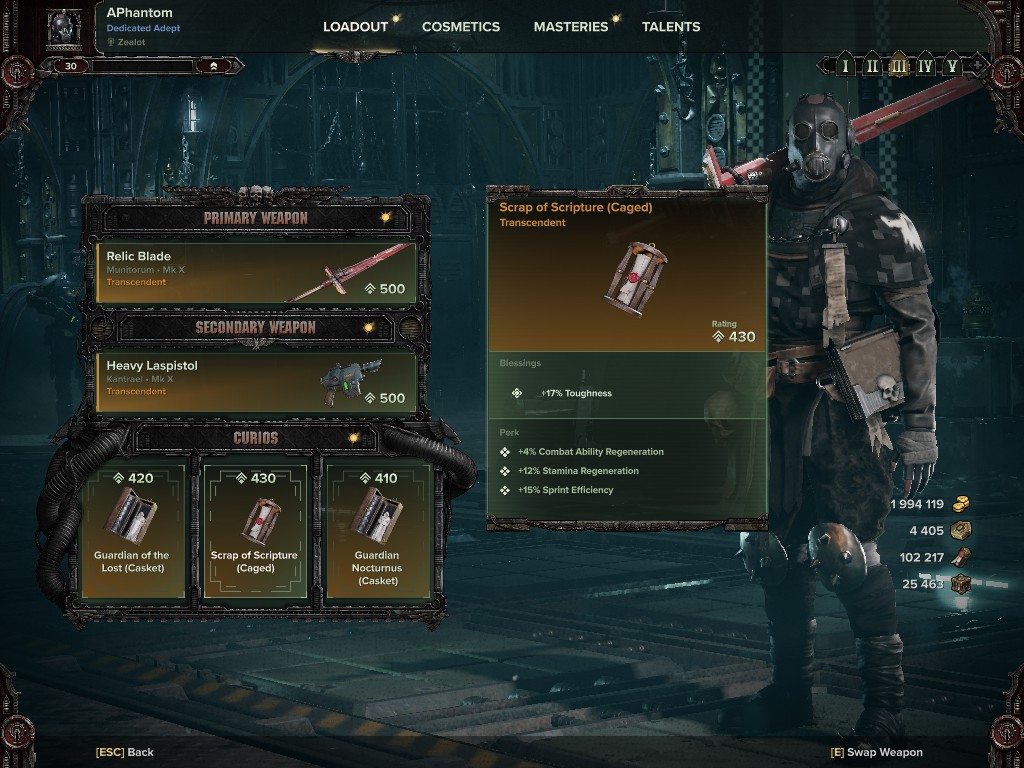Click the gold coins currency icon
The width and height of the screenshot is (1024, 768).
tap(961, 504)
